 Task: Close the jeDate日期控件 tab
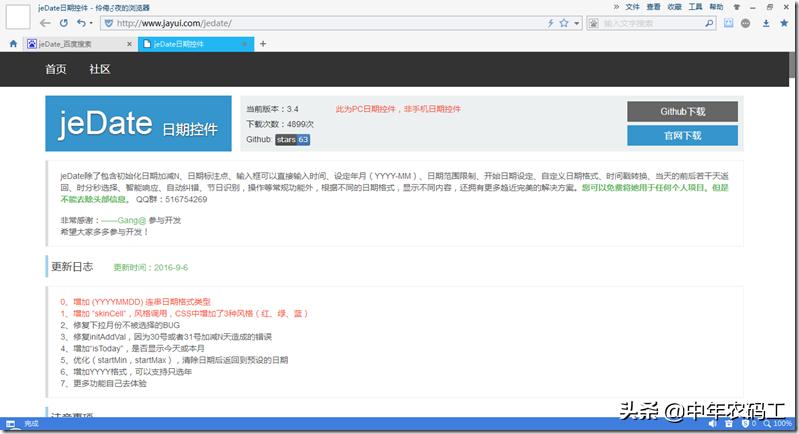(x=245, y=44)
